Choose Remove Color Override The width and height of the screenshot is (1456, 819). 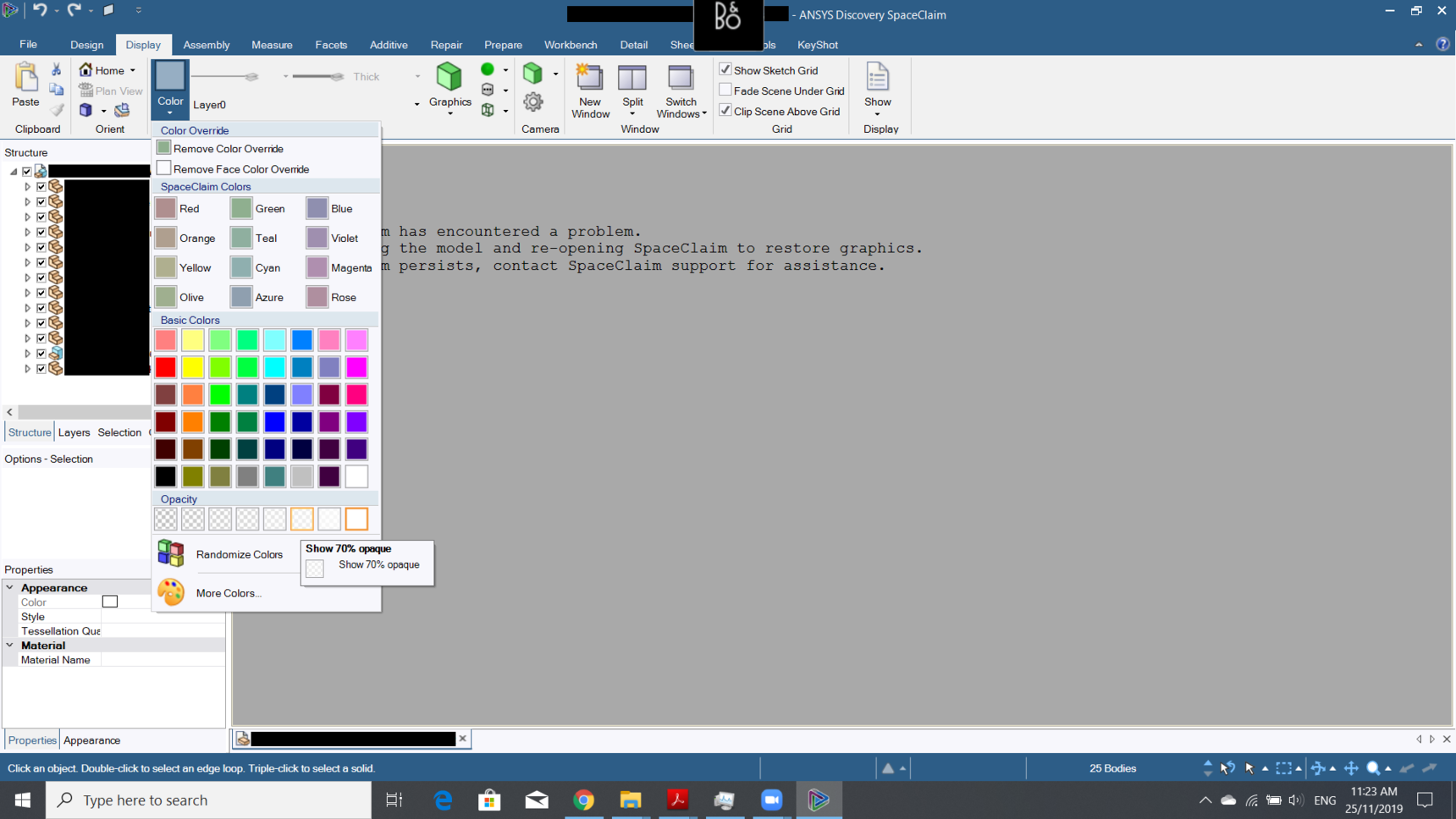[x=228, y=149]
